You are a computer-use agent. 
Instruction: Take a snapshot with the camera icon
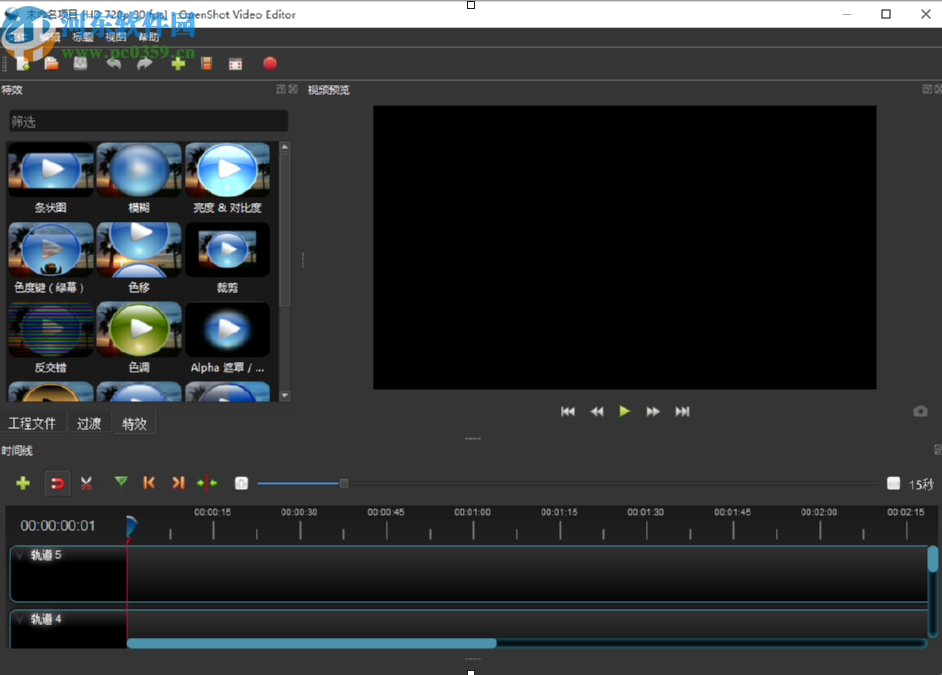click(920, 411)
